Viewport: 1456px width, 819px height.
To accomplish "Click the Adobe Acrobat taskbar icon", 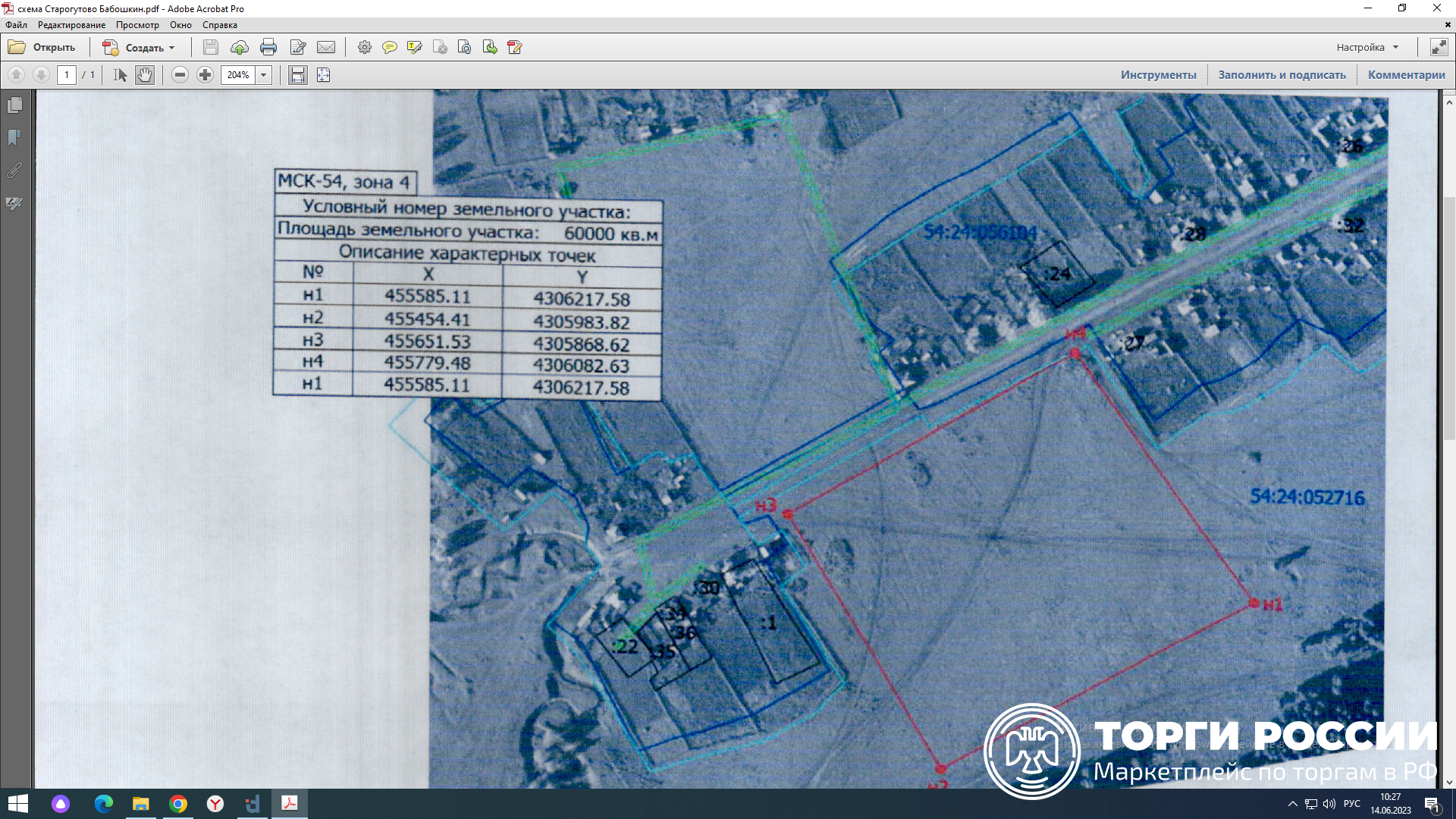I will click(x=290, y=803).
